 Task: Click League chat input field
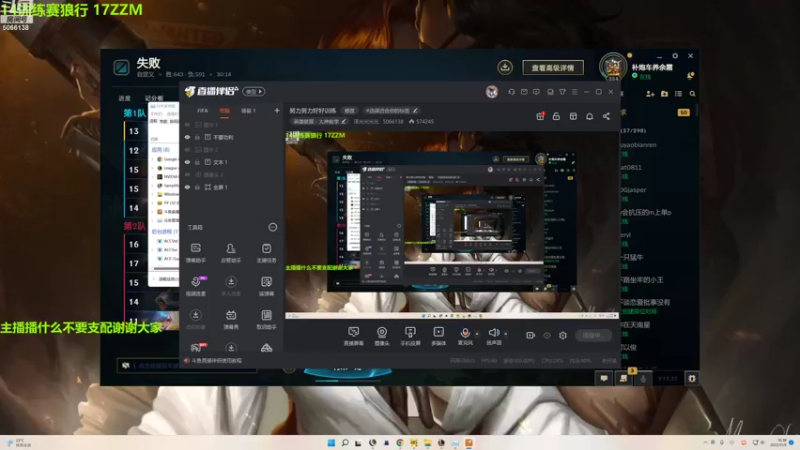pos(187,365)
